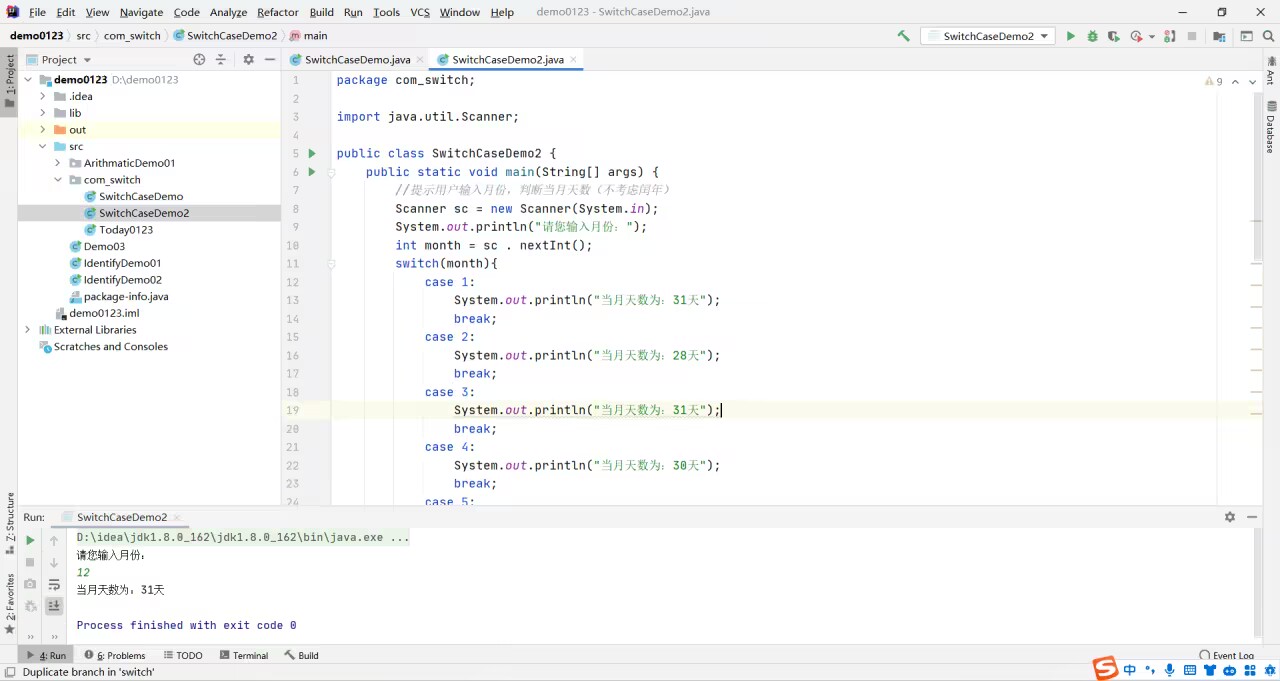Screen dimensions: 1280x681
Task: Click the Attach Debugger to Process icon
Action: tap(1171, 36)
